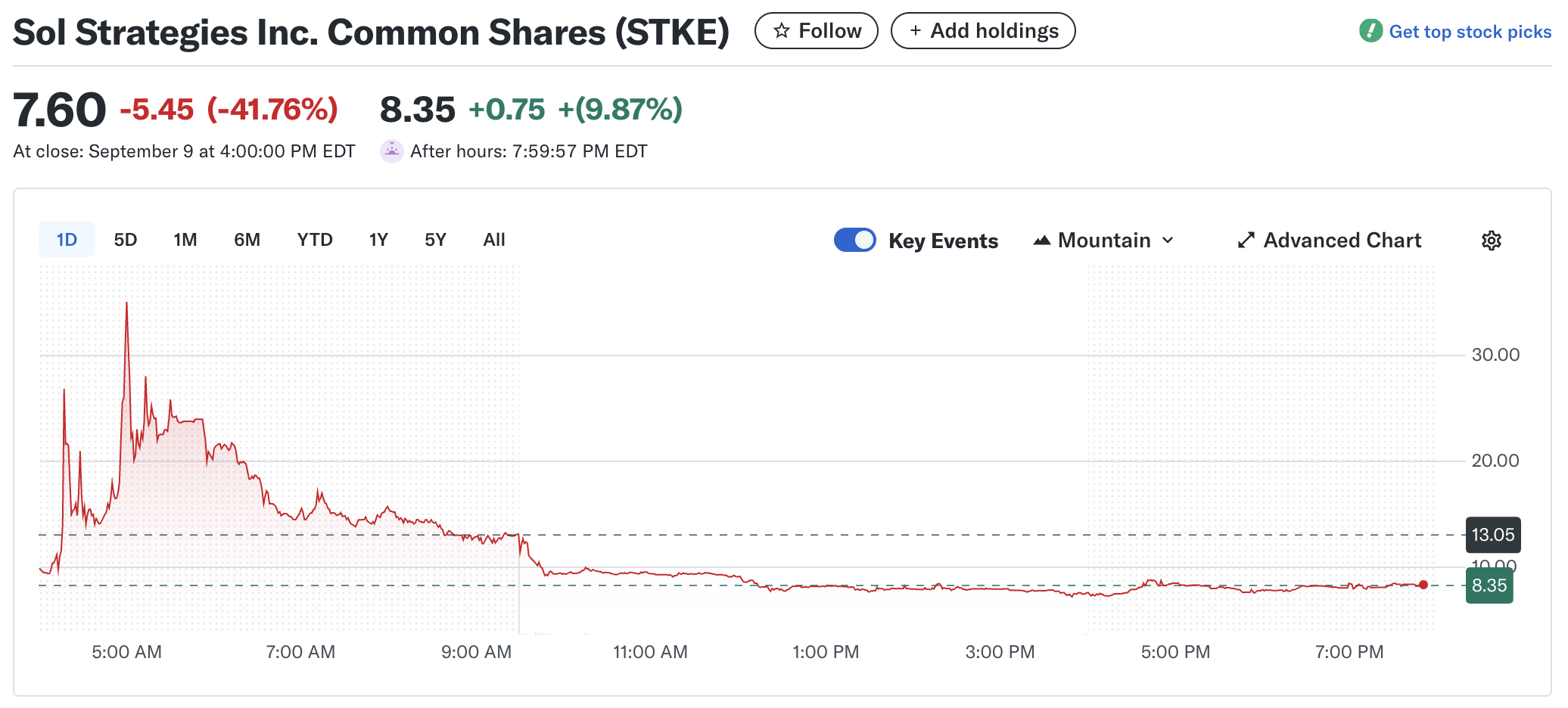The image size is (1568, 708).
Task: Click the after hours moon icon
Action: coord(391,151)
